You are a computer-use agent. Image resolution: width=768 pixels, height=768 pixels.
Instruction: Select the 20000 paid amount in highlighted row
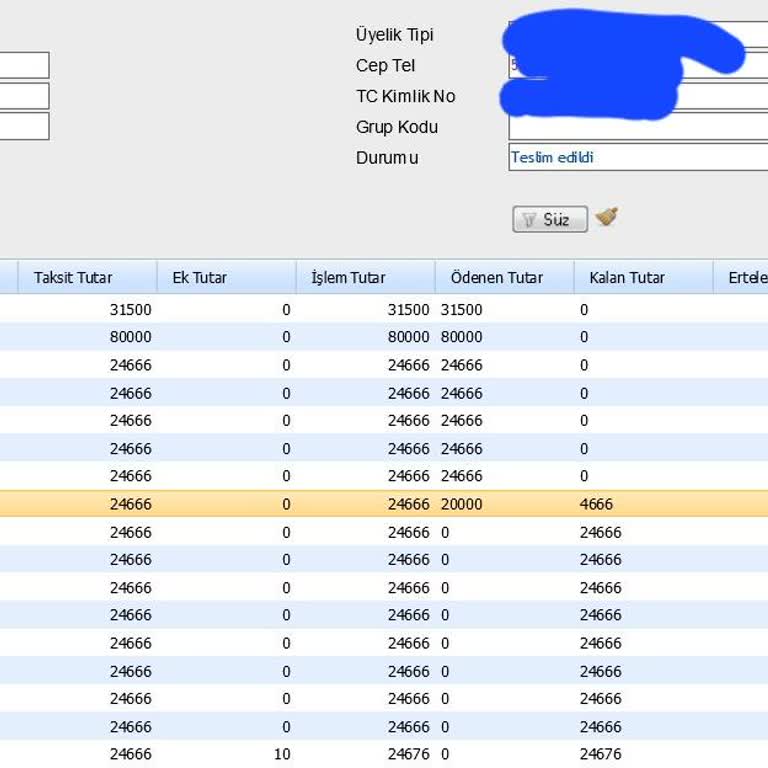coord(461,505)
